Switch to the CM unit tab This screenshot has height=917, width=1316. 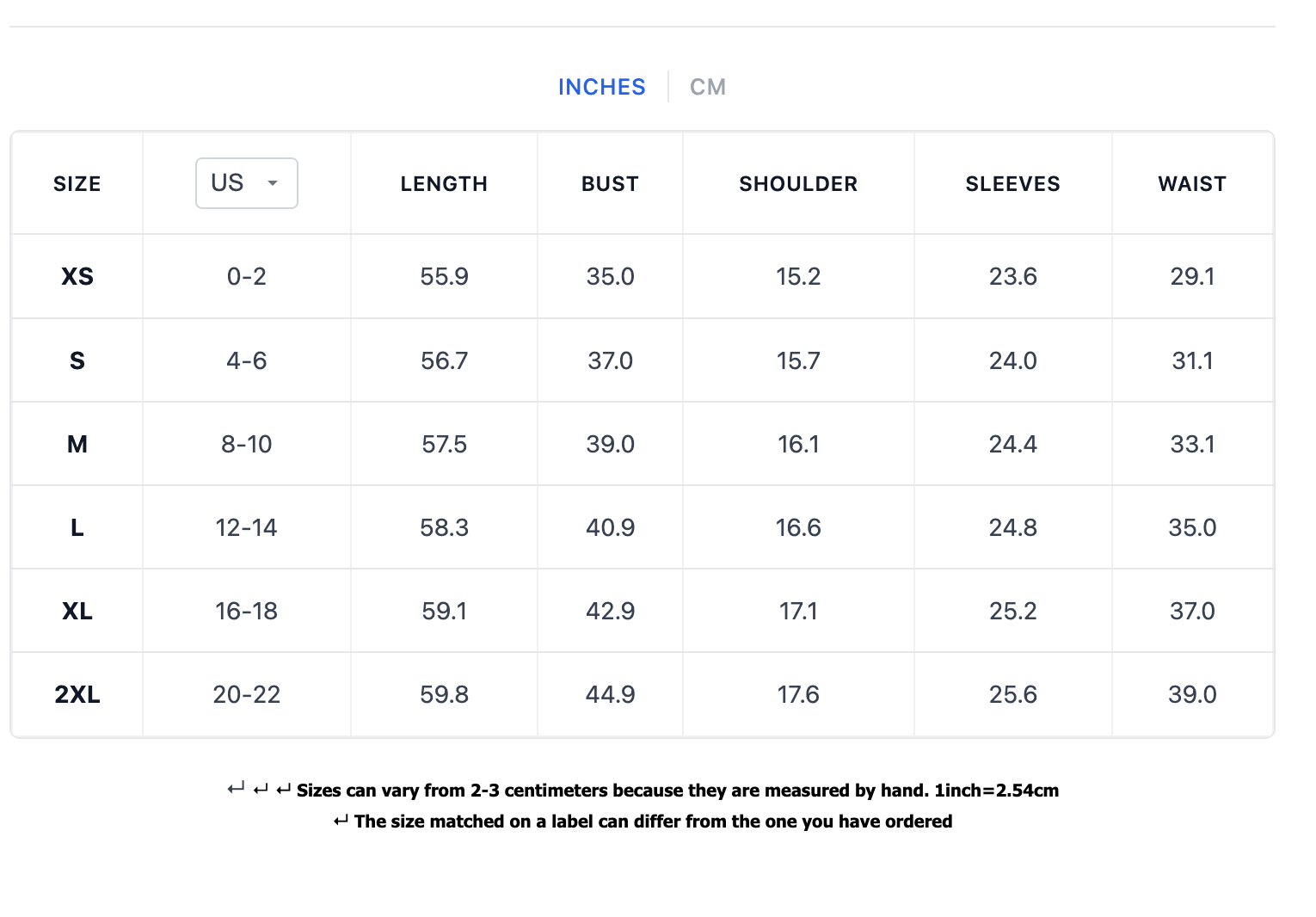pyautogui.click(x=708, y=87)
